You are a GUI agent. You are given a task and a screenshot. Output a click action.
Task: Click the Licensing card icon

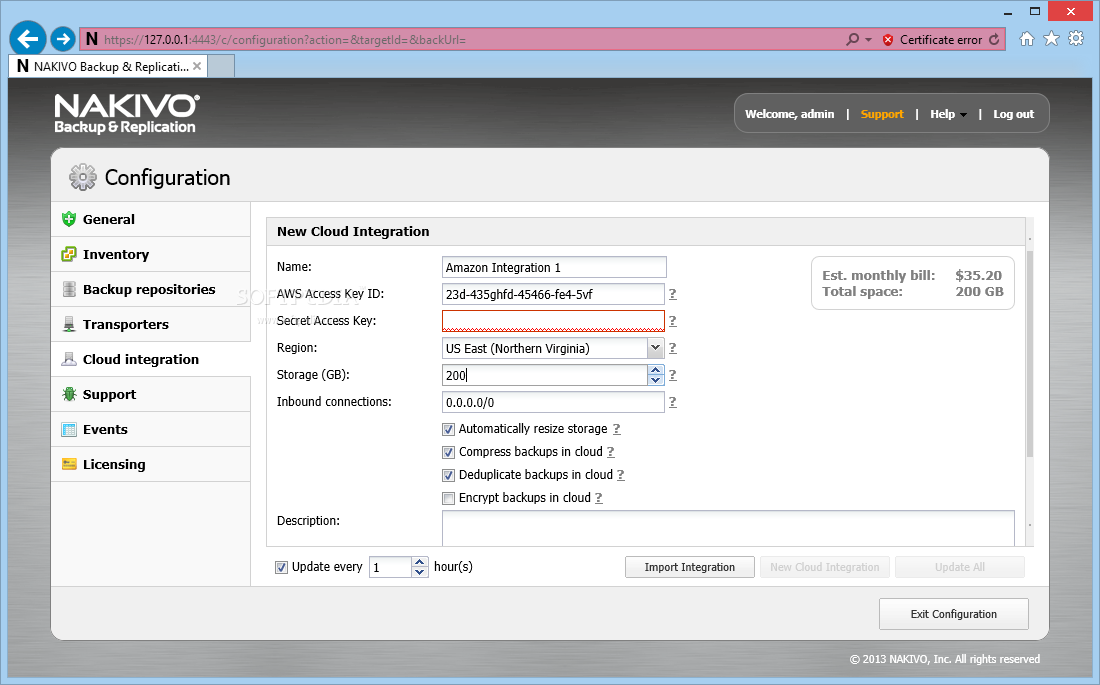(x=69, y=464)
